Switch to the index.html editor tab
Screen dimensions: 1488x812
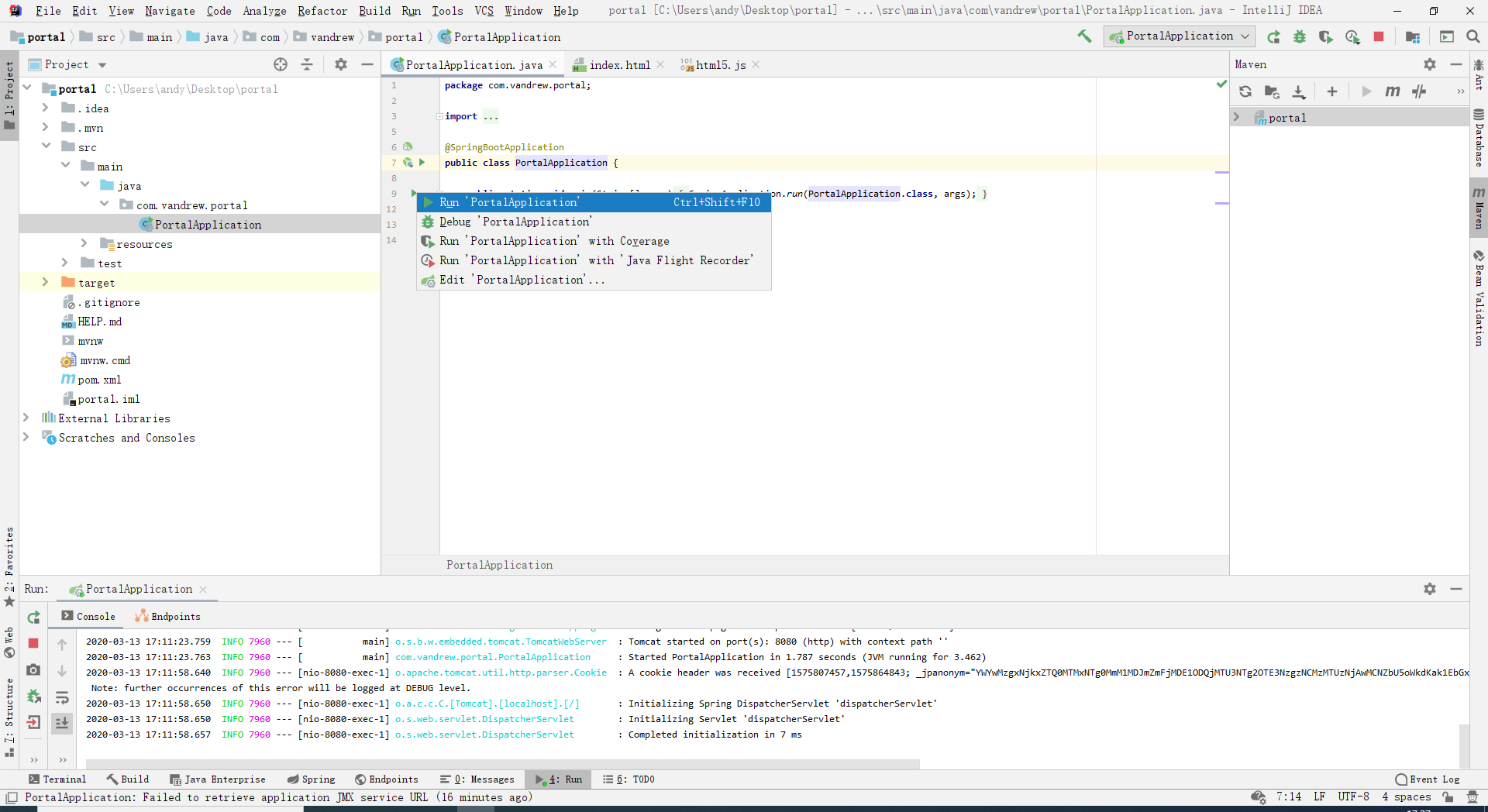point(618,65)
